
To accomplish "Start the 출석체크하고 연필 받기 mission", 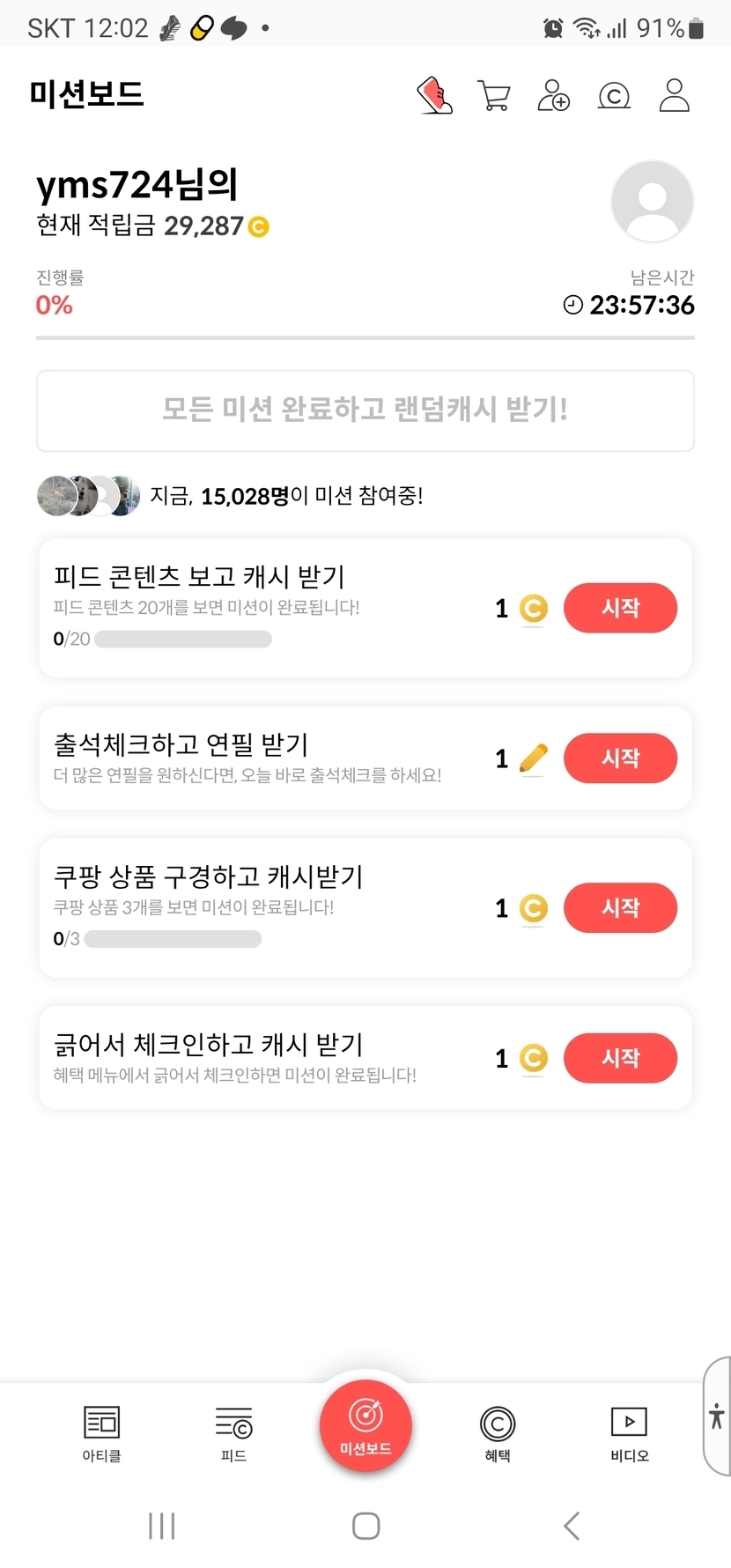I will (x=620, y=758).
